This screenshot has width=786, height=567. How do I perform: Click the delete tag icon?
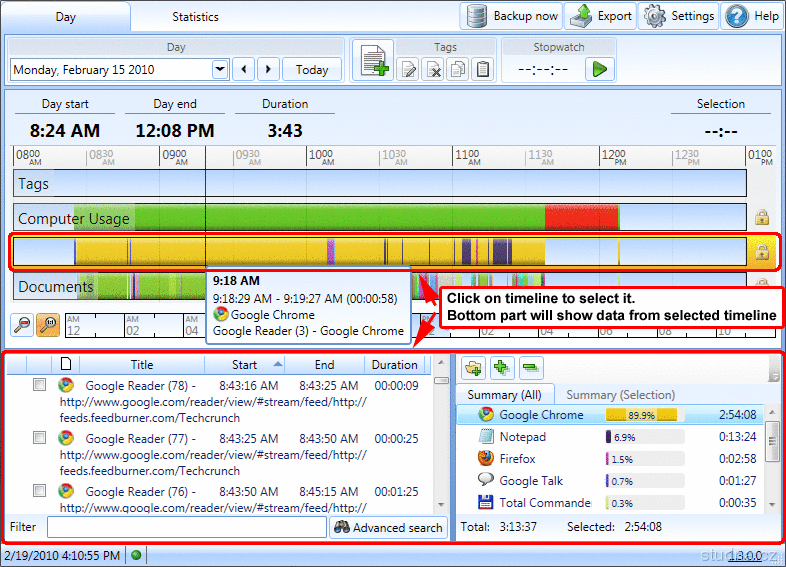pyautogui.click(x=433, y=69)
